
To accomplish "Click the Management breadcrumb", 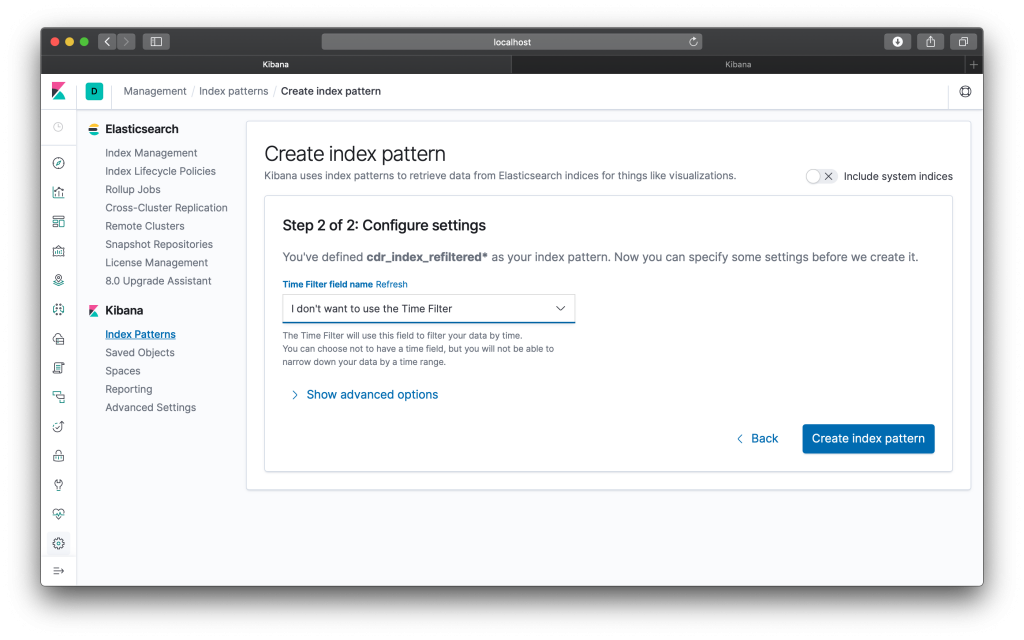I will click(x=155, y=91).
